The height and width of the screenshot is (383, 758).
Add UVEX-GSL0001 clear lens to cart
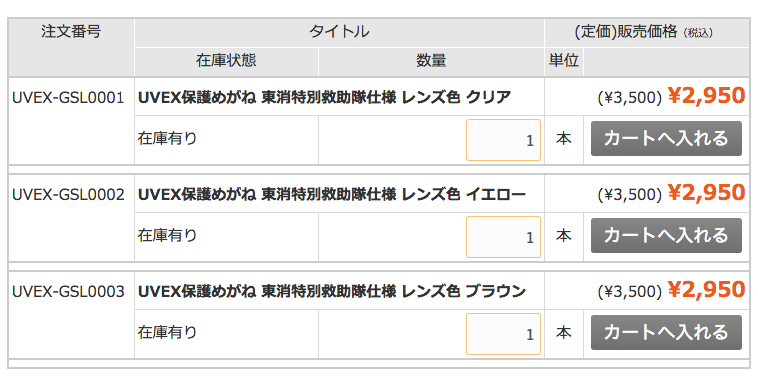666,138
